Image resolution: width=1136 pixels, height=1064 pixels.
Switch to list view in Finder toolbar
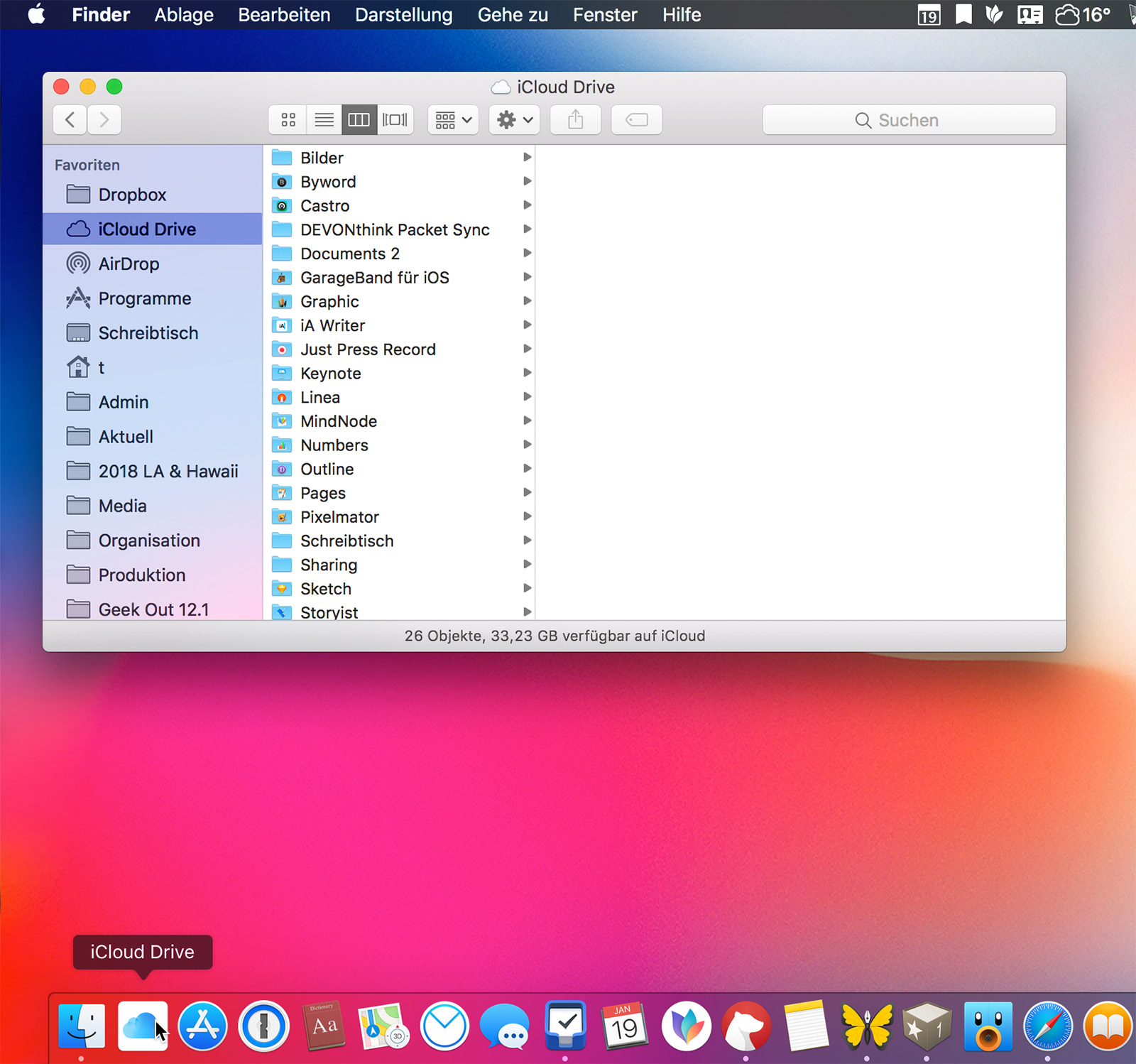[324, 120]
